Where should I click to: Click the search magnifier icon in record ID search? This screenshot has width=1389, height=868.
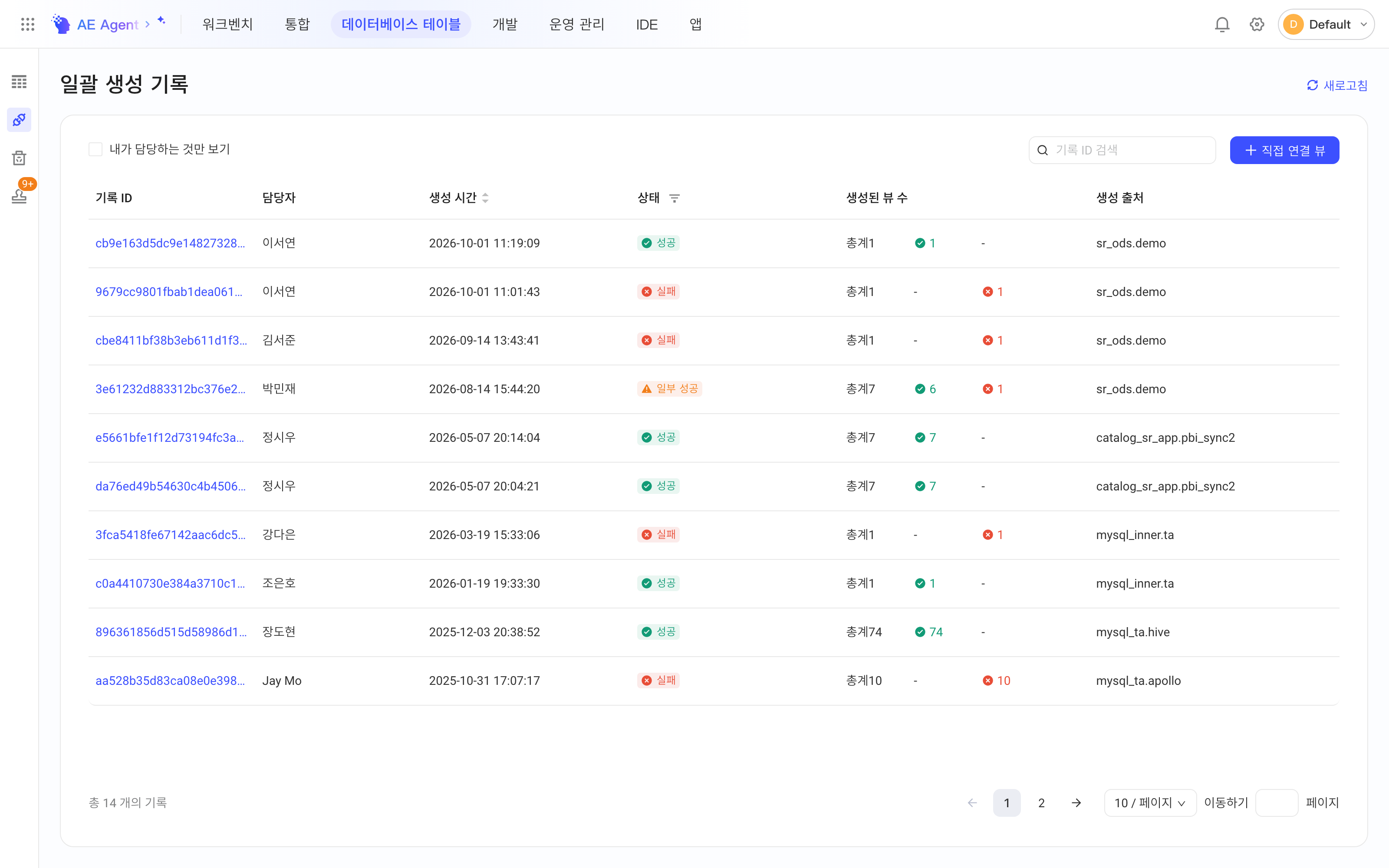[x=1043, y=151]
